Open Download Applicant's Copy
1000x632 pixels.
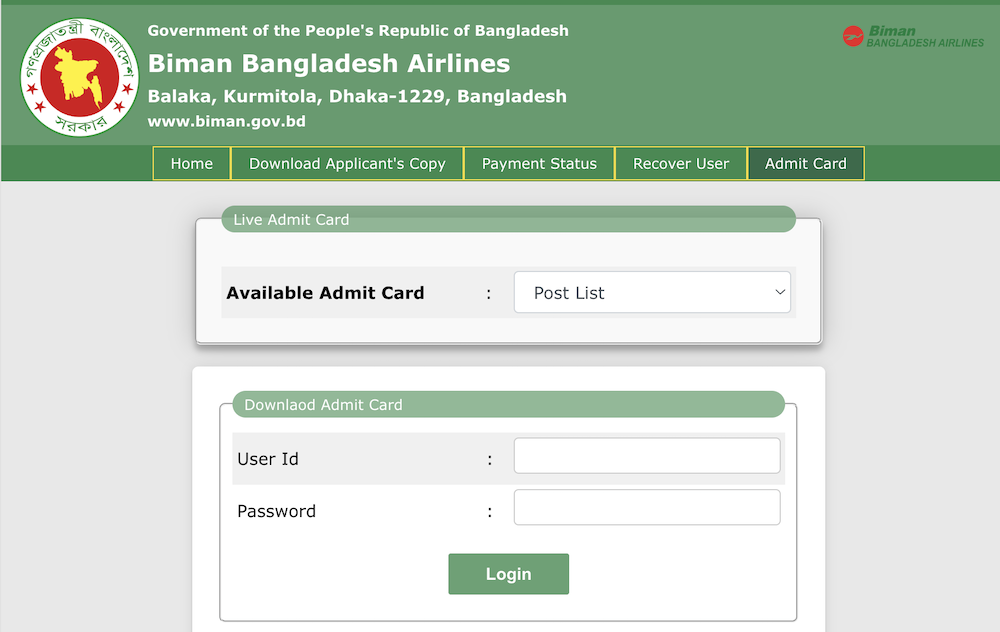(x=347, y=163)
